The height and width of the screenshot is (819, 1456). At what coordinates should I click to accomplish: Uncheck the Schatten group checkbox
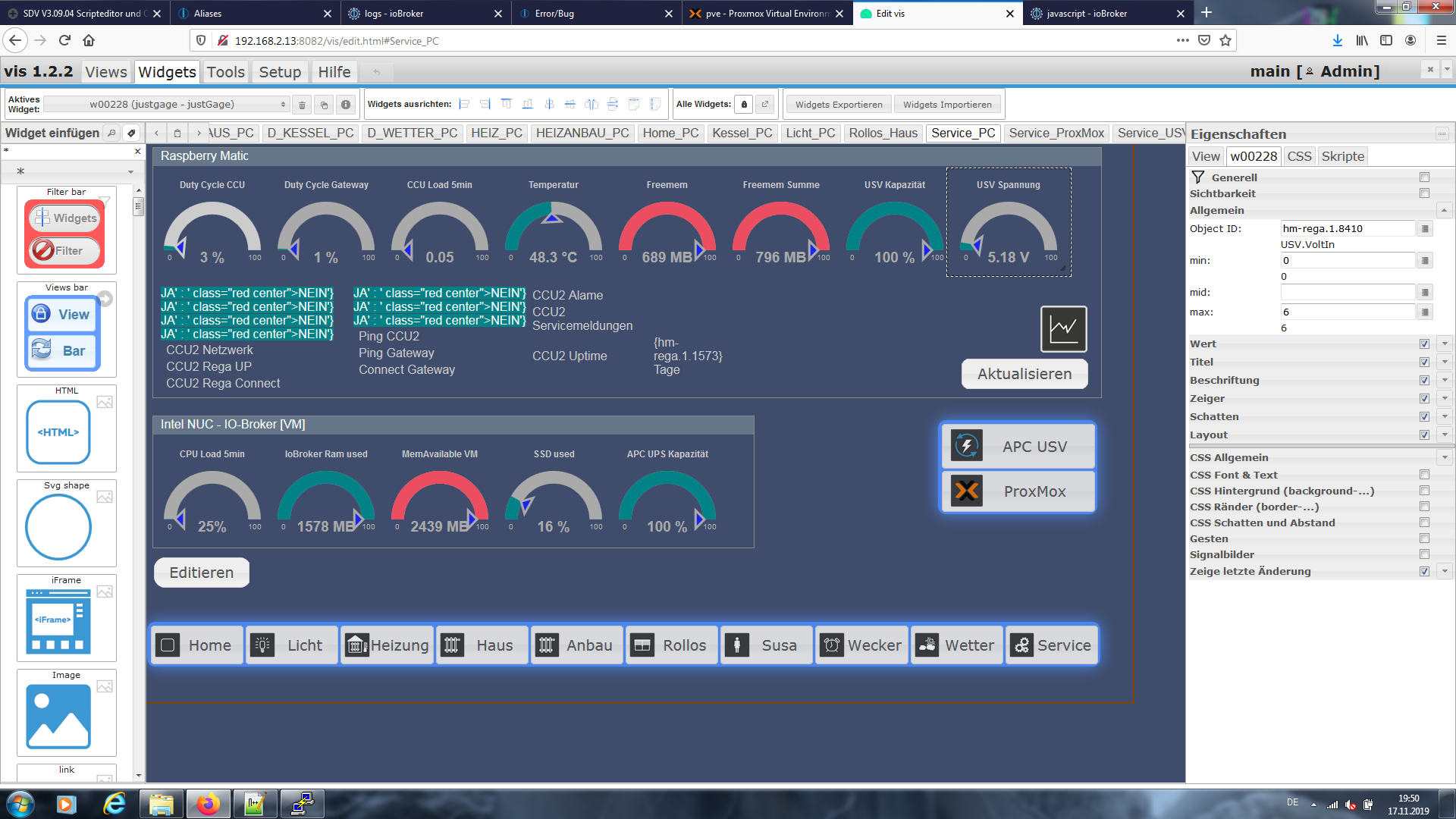[1424, 416]
